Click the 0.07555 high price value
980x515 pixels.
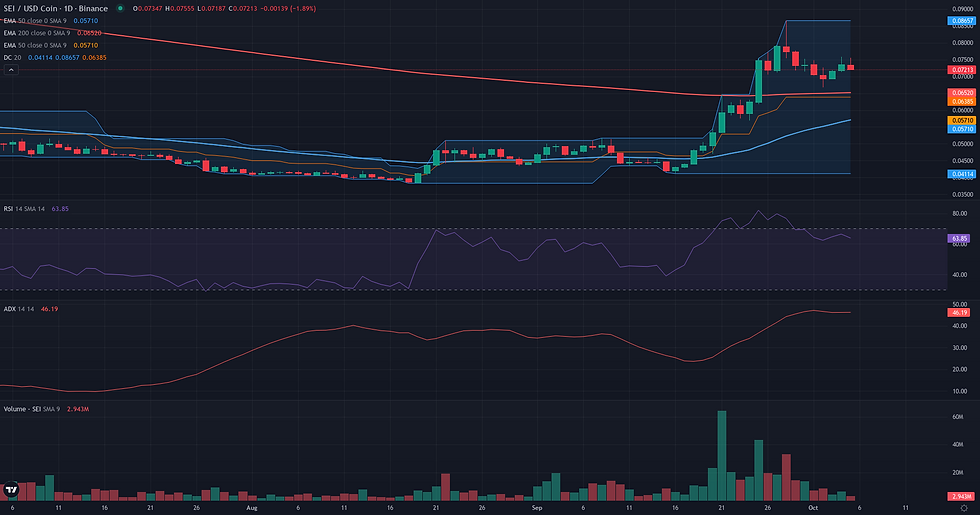182,9
